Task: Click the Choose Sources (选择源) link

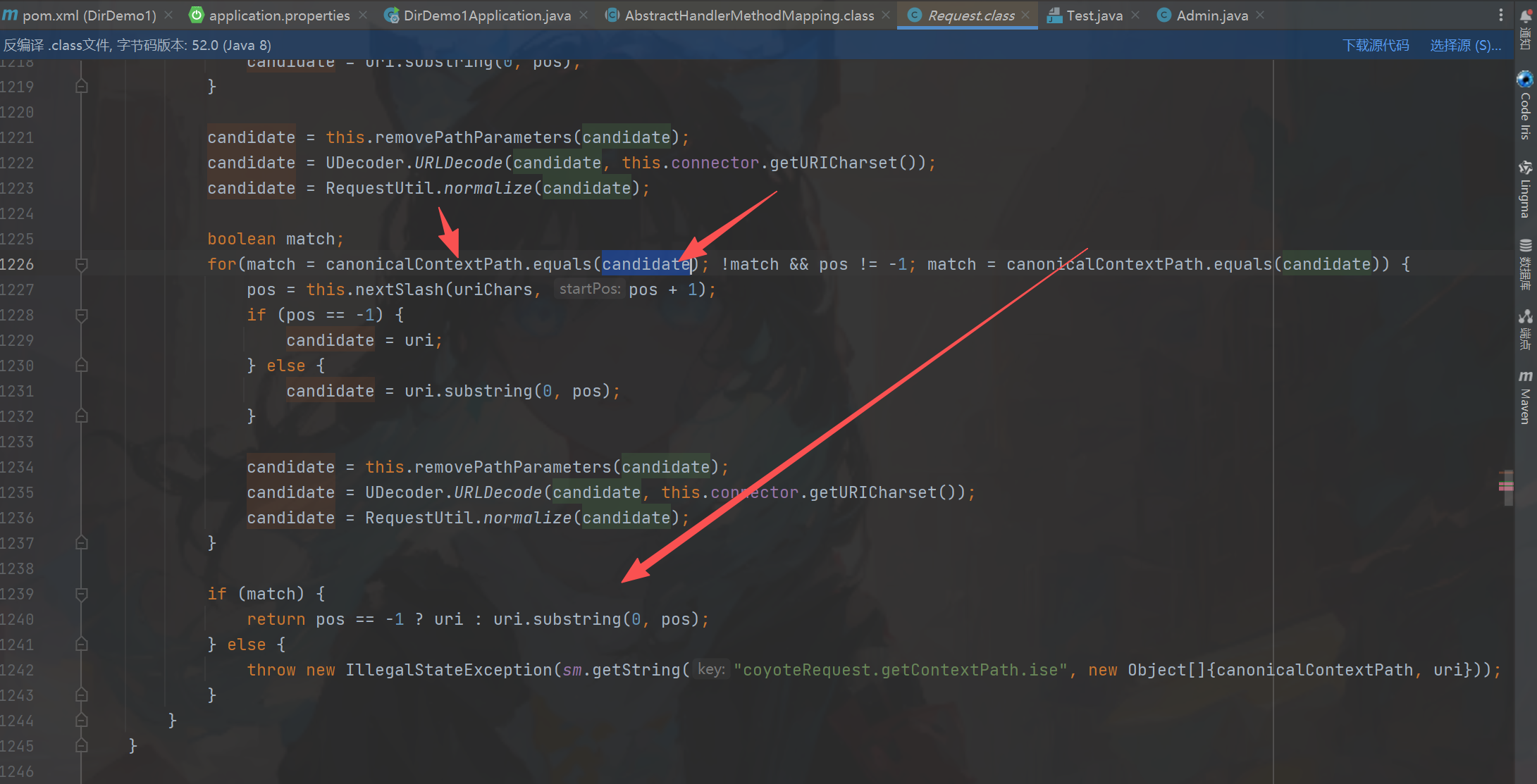Action: (1464, 45)
